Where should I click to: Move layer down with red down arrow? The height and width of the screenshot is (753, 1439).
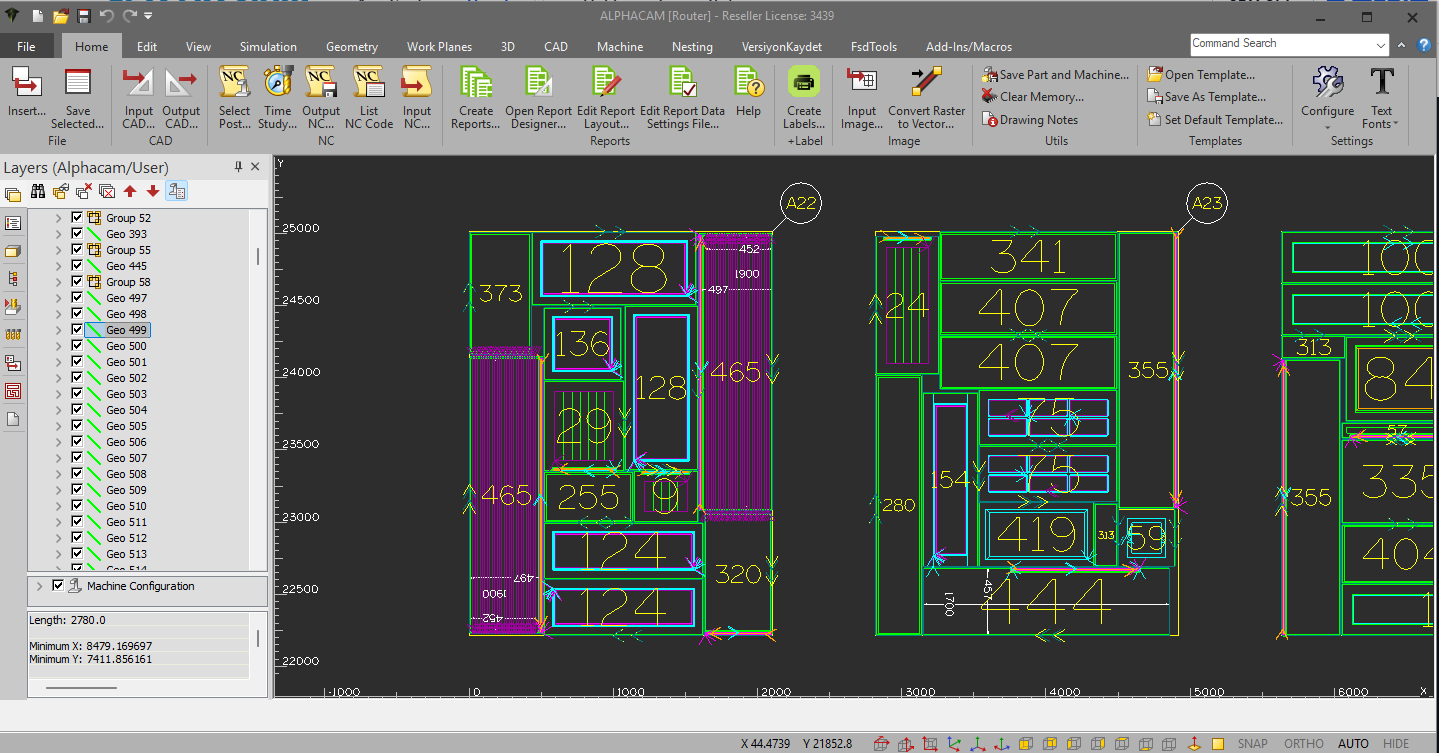click(x=153, y=192)
